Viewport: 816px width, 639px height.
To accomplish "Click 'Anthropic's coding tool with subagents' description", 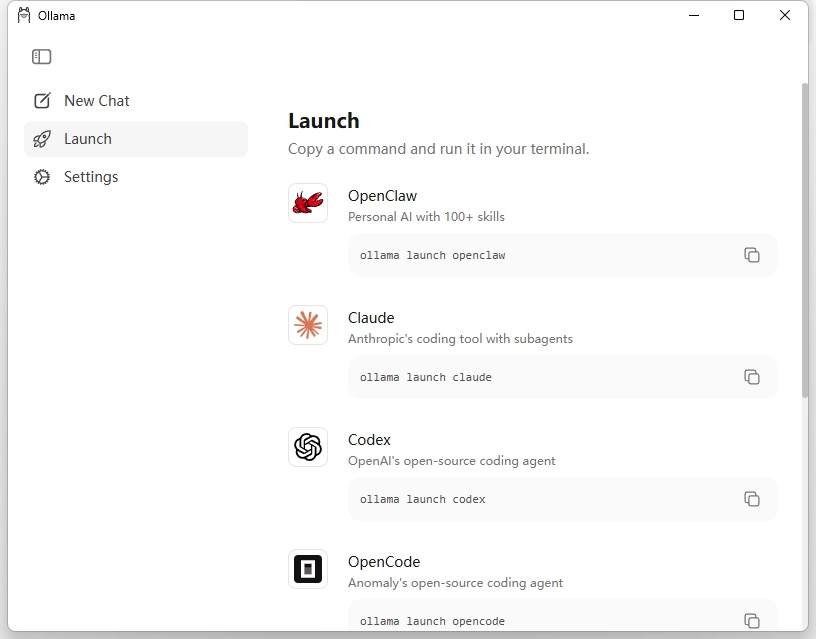I will click(x=461, y=339).
